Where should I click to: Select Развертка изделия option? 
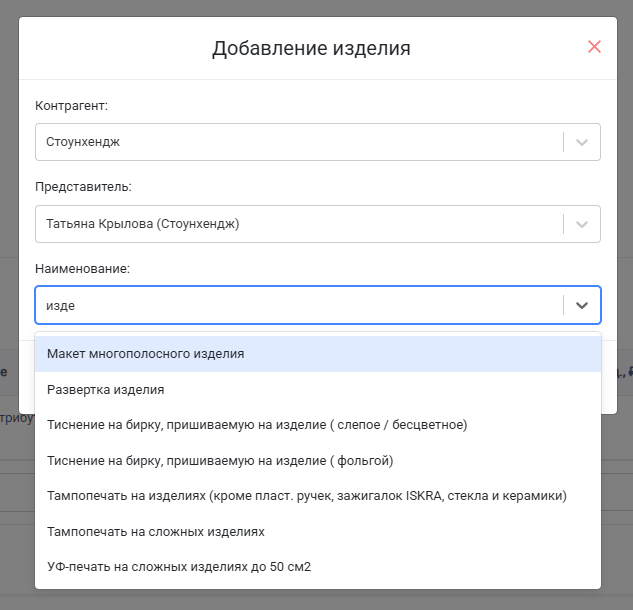(x=318, y=390)
